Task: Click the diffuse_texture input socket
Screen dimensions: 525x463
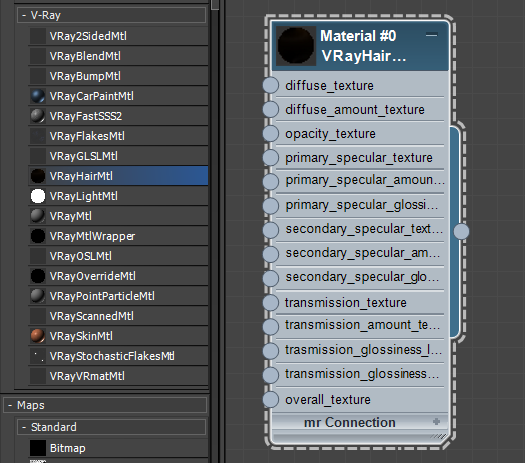Action: click(271, 85)
